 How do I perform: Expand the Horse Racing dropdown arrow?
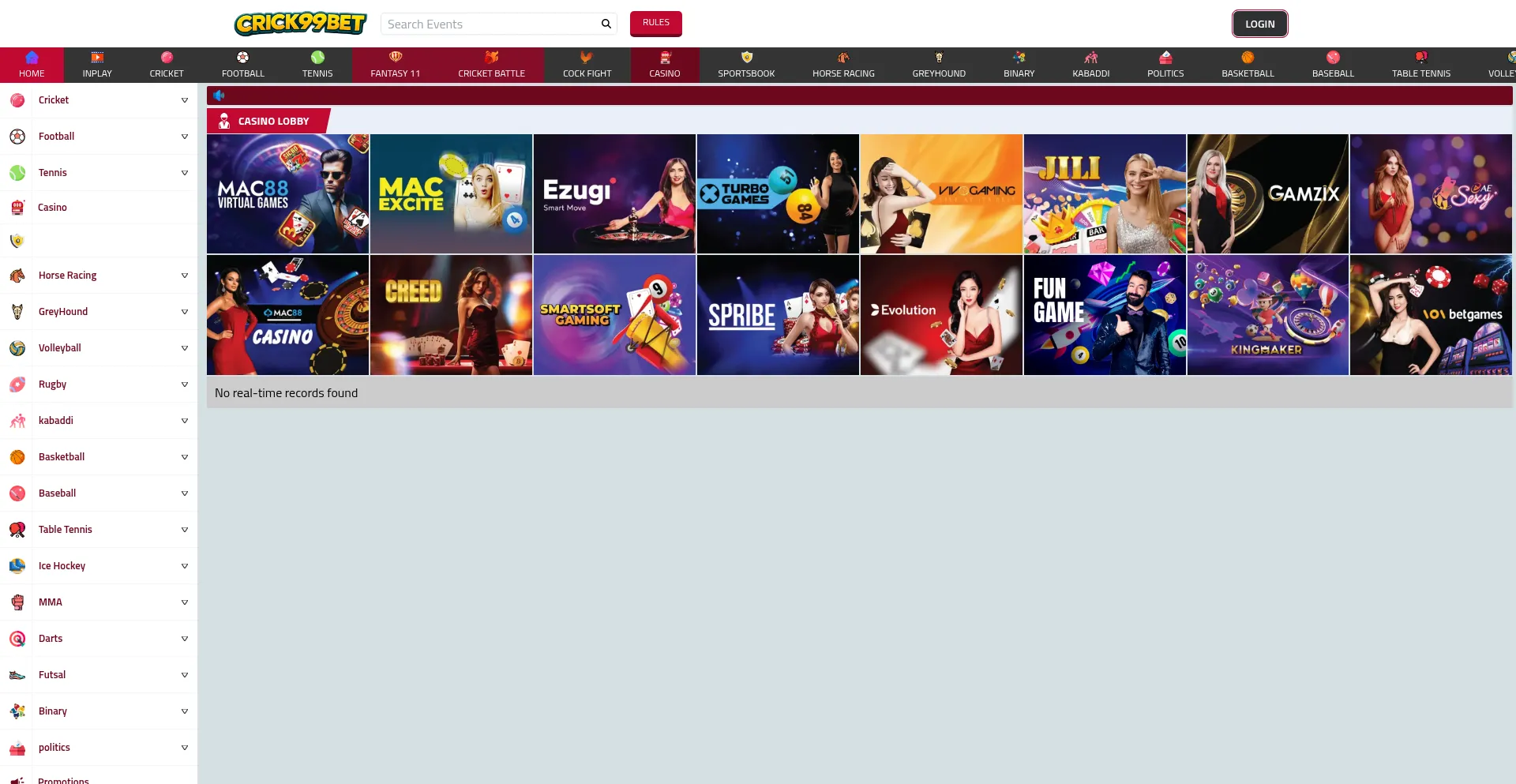click(x=185, y=276)
